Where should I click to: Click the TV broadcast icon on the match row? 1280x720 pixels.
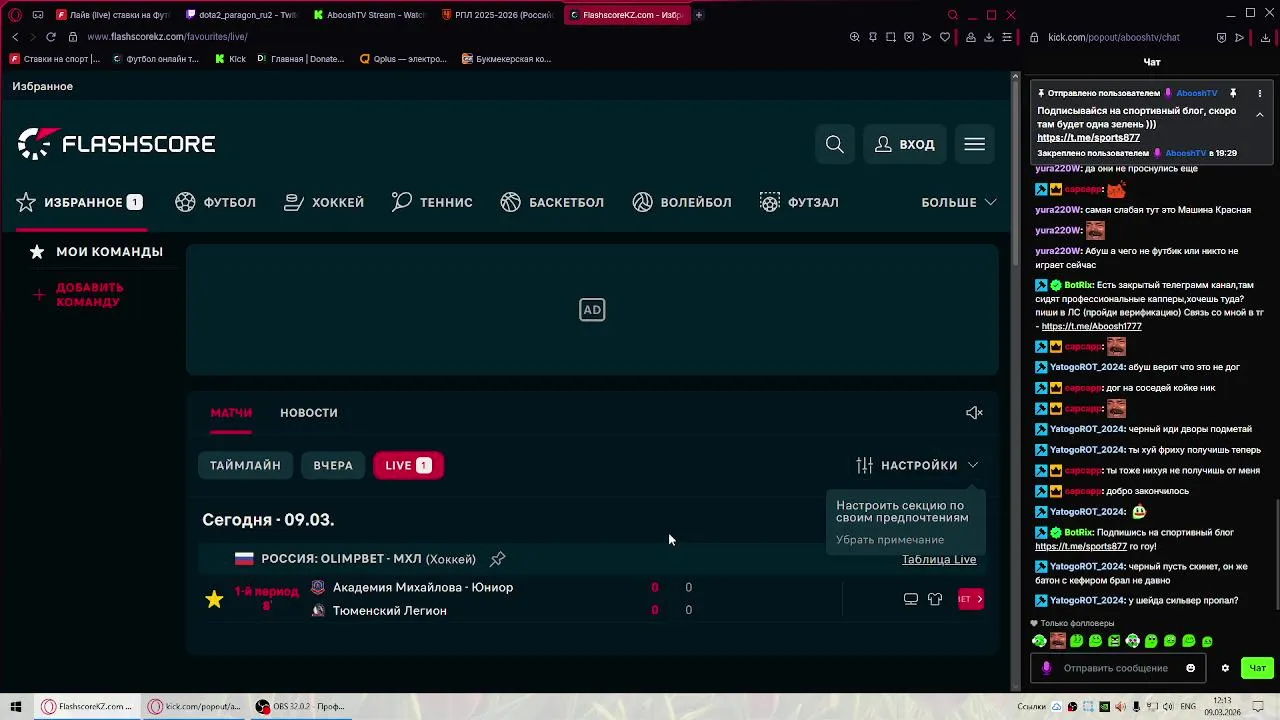tap(911, 599)
